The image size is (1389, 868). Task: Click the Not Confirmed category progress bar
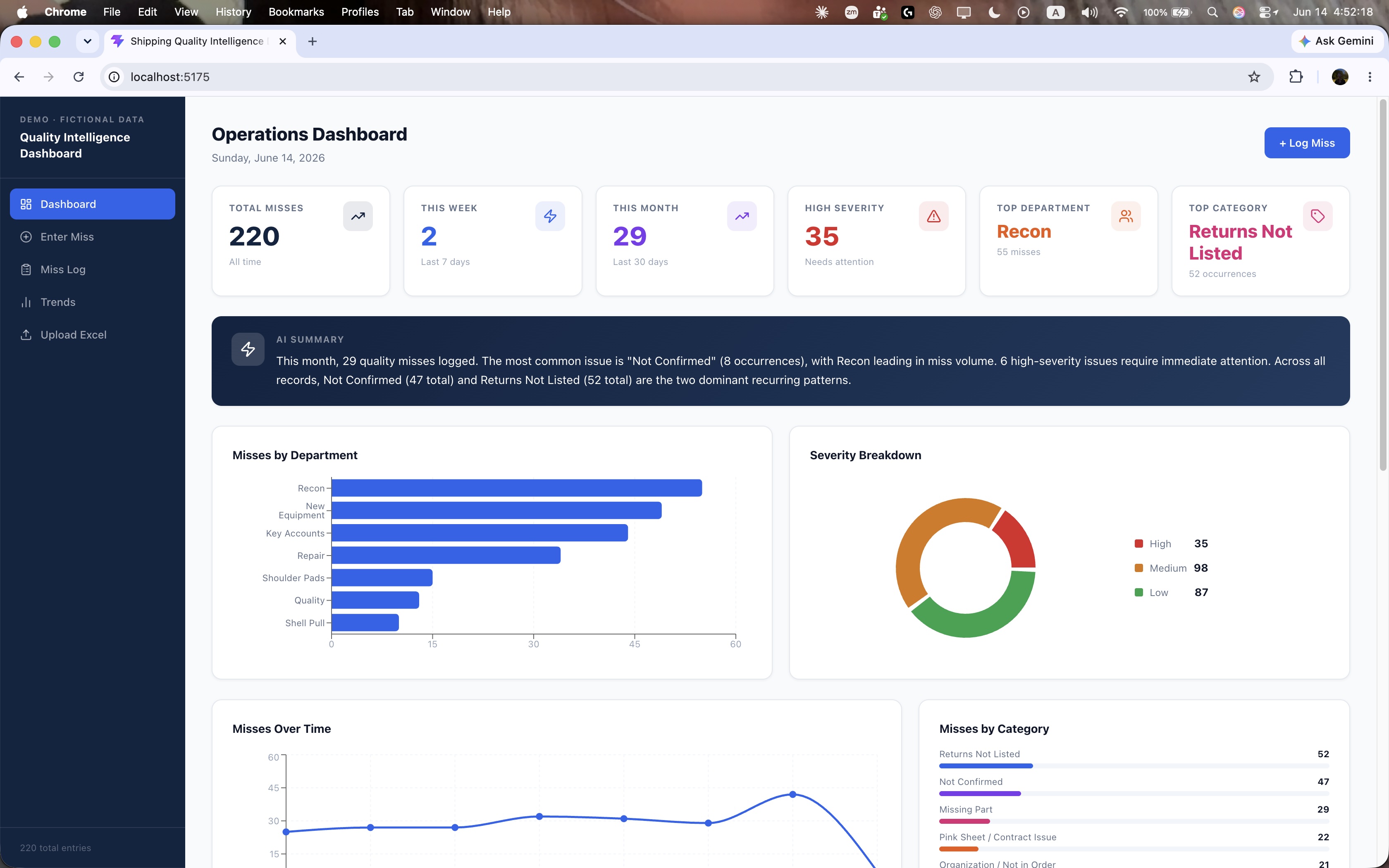point(1134,793)
